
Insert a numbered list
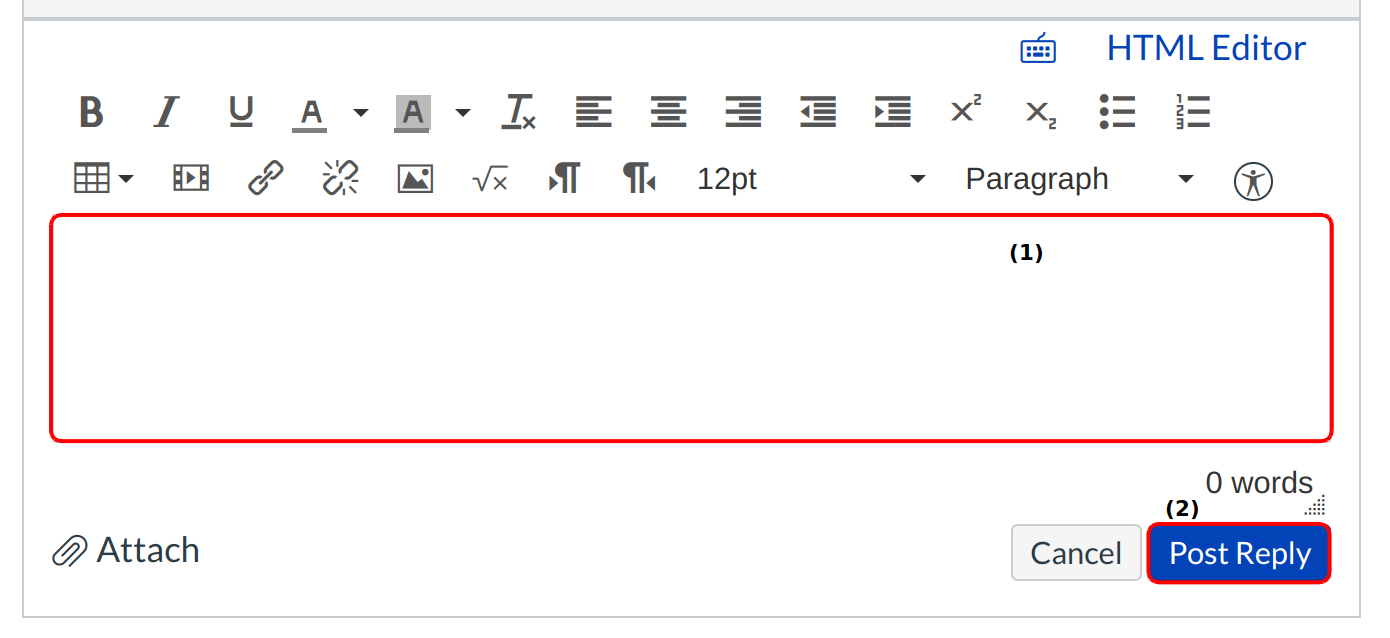1193,112
